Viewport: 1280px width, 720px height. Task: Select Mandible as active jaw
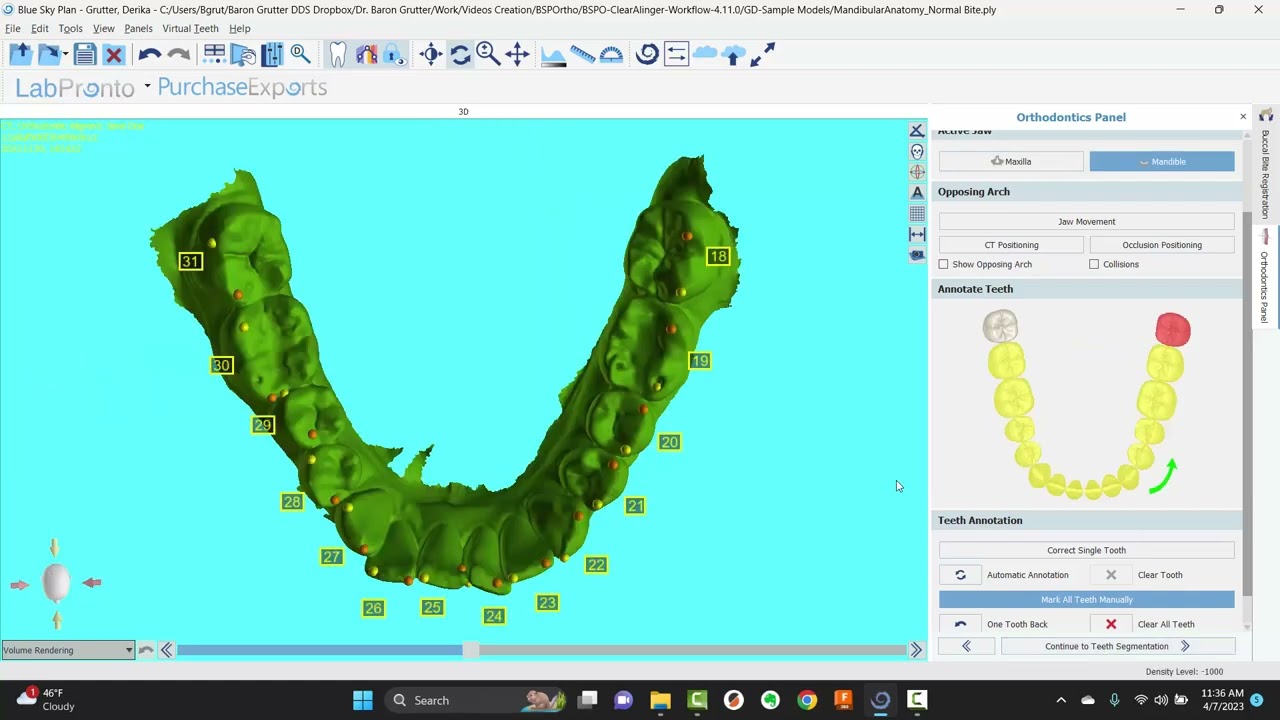point(1162,161)
